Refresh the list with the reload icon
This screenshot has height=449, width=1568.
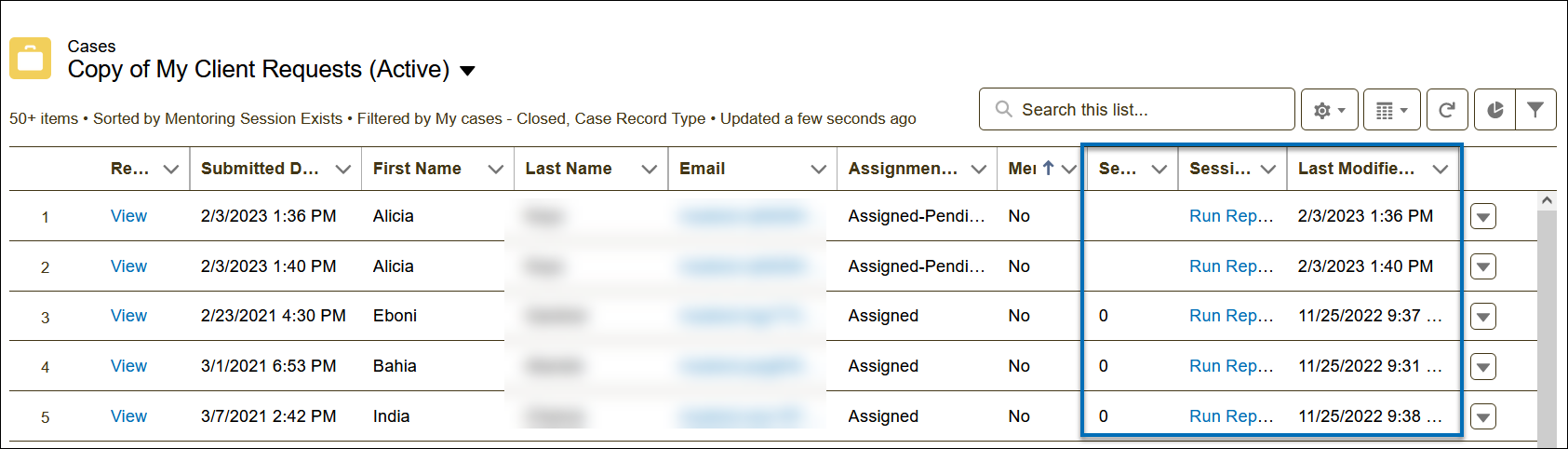1446,111
